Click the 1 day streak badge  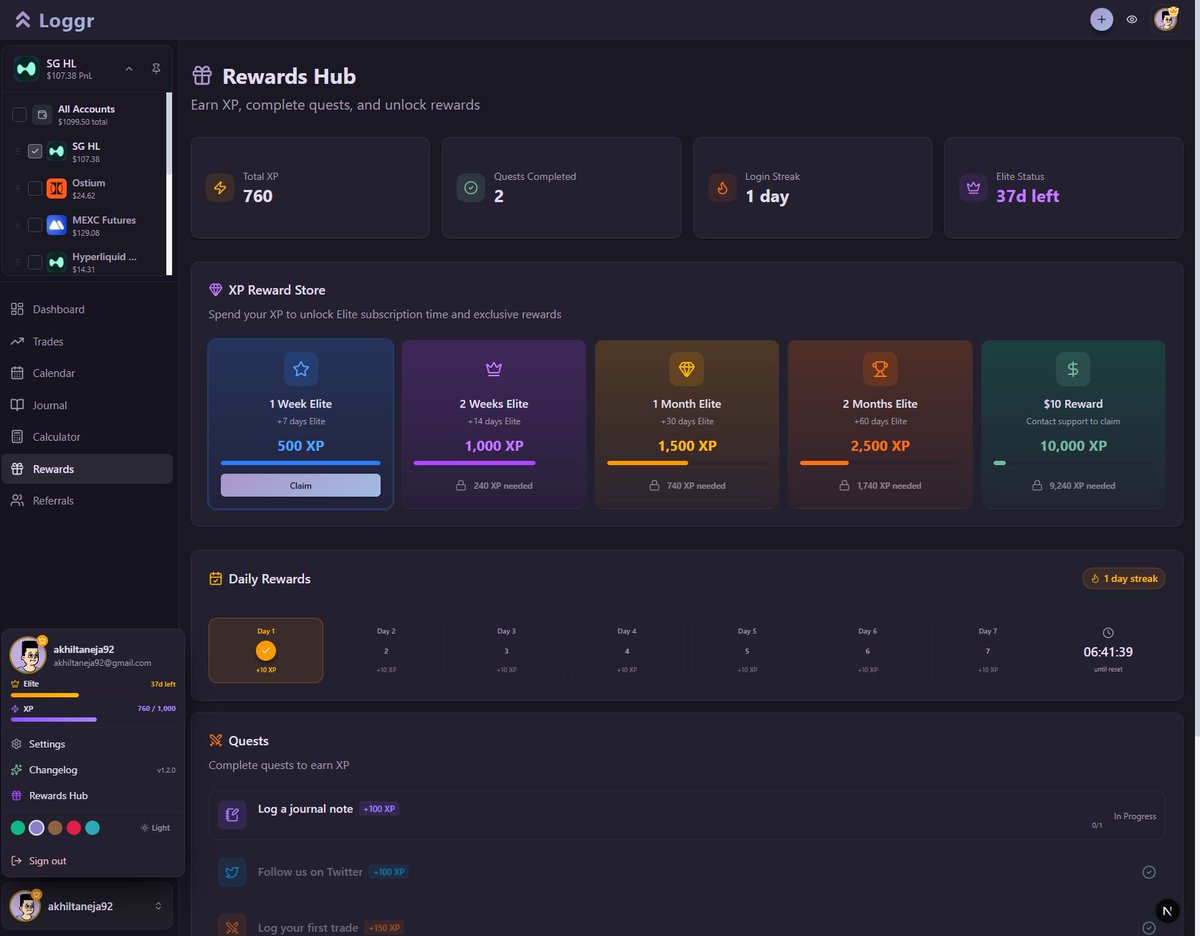point(1124,579)
